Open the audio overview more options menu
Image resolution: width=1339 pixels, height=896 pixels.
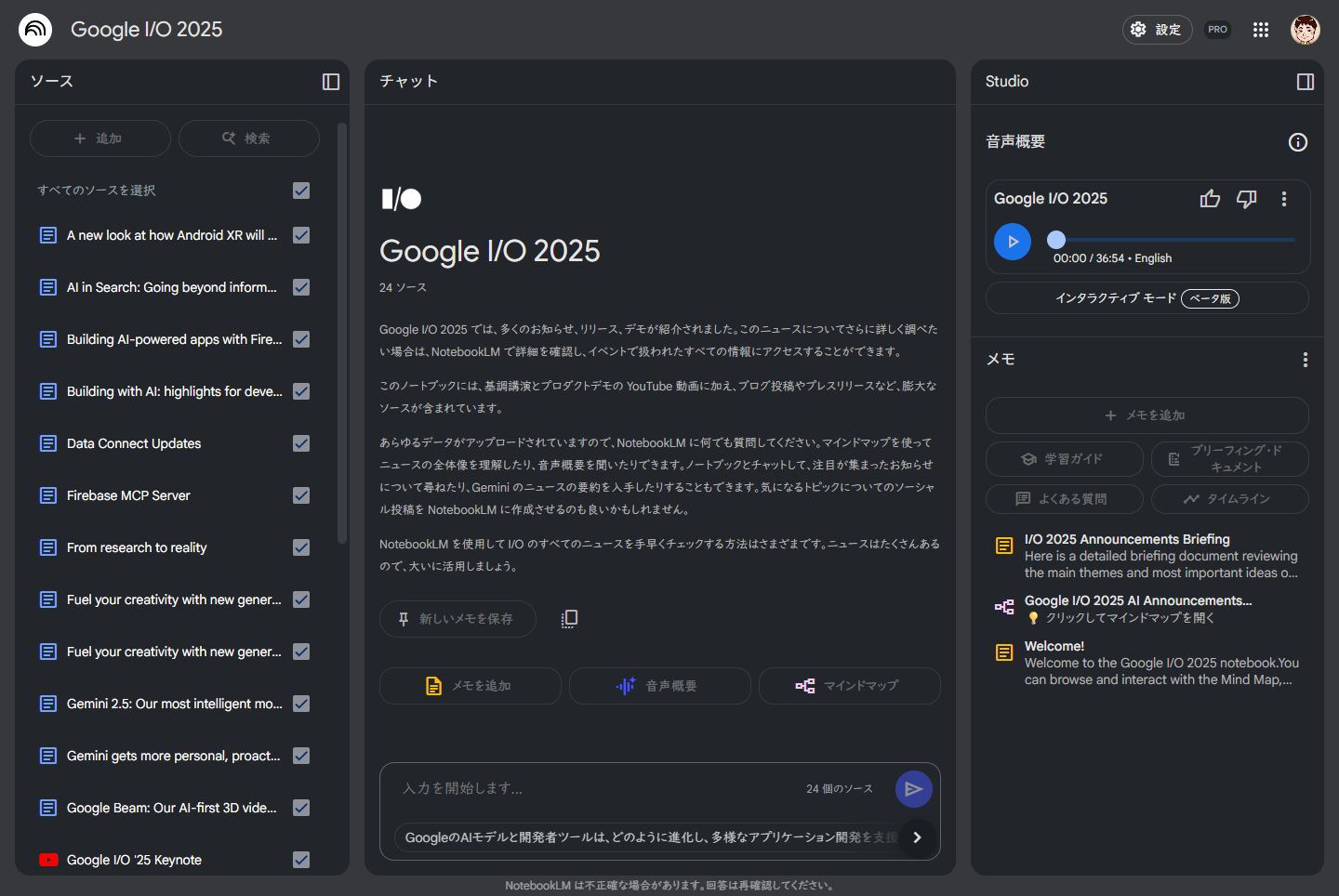point(1284,199)
